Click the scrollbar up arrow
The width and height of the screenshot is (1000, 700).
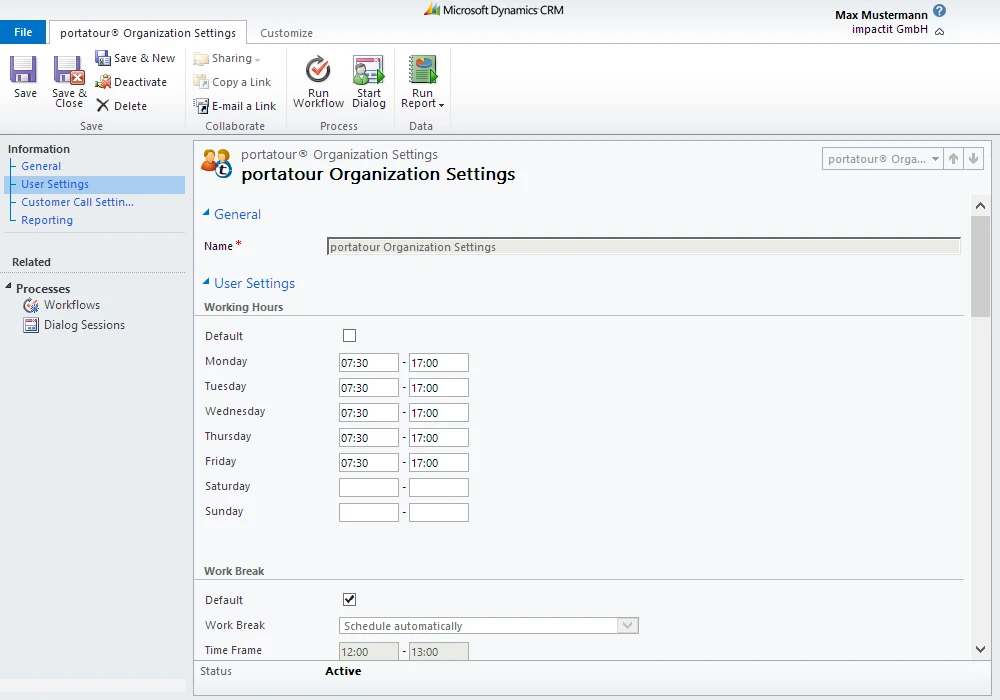point(980,205)
